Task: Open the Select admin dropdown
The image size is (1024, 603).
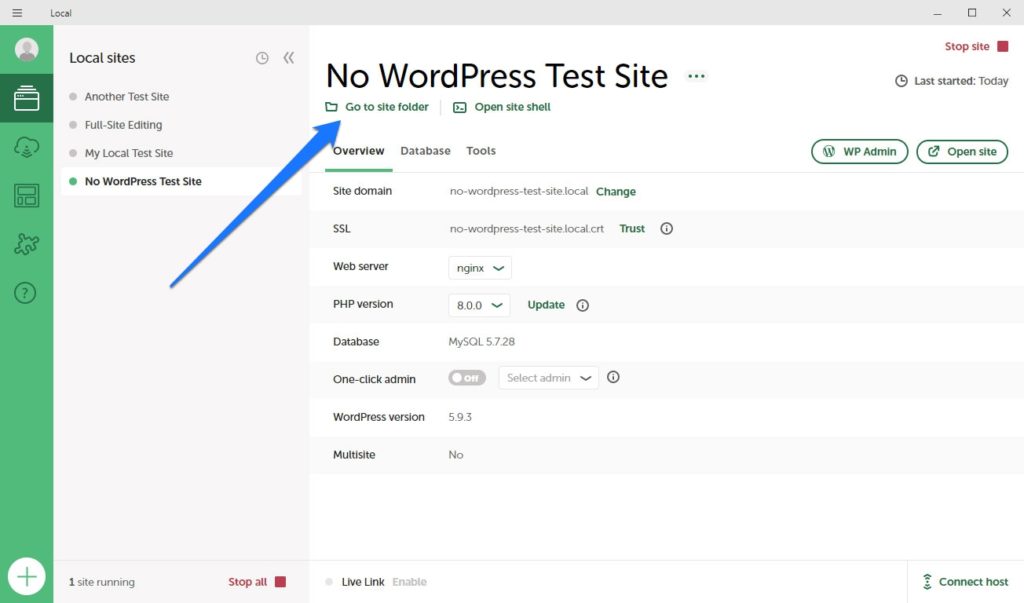Action: (549, 378)
